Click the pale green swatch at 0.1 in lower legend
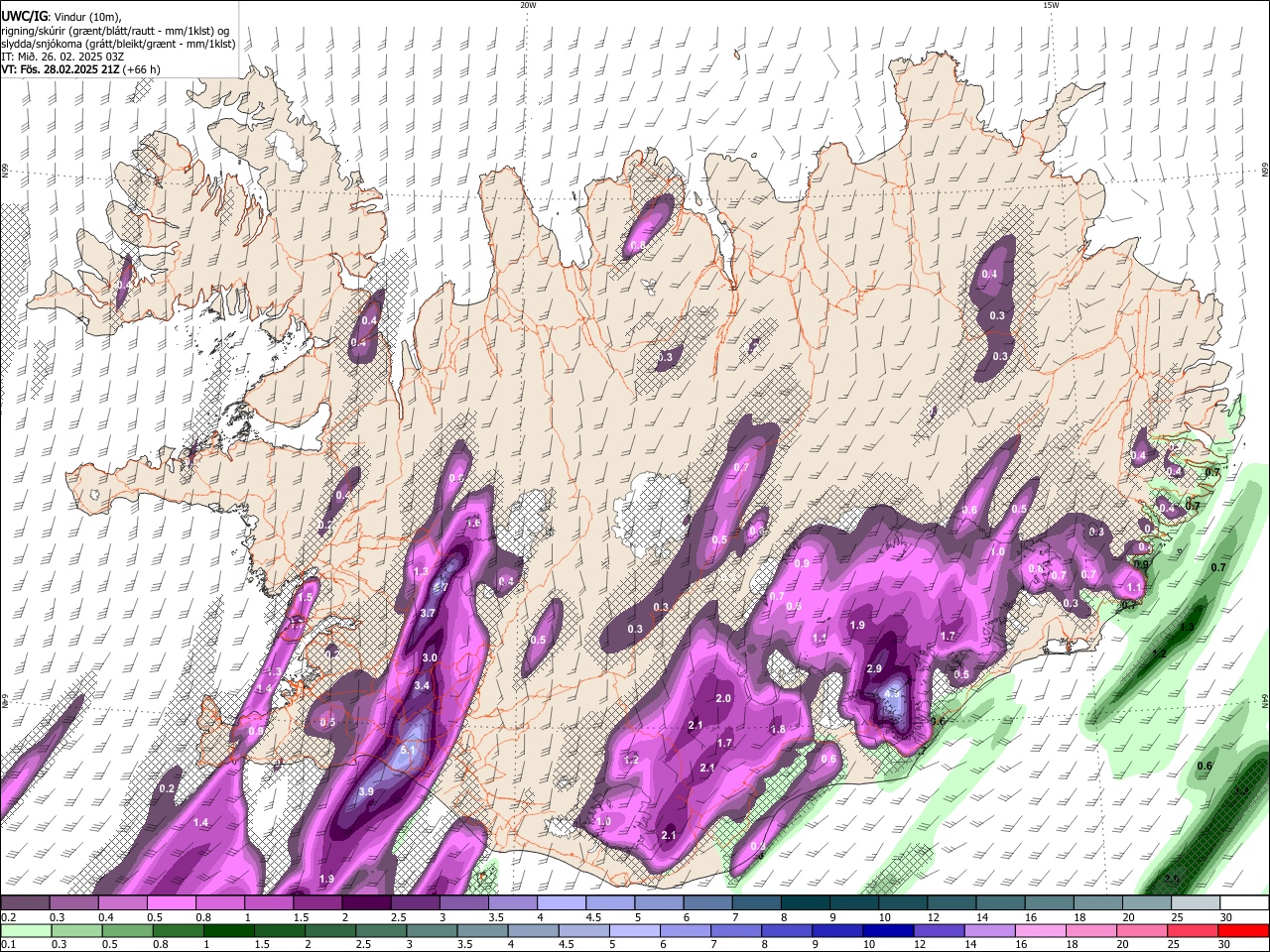The height and width of the screenshot is (952, 1270). [25, 930]
